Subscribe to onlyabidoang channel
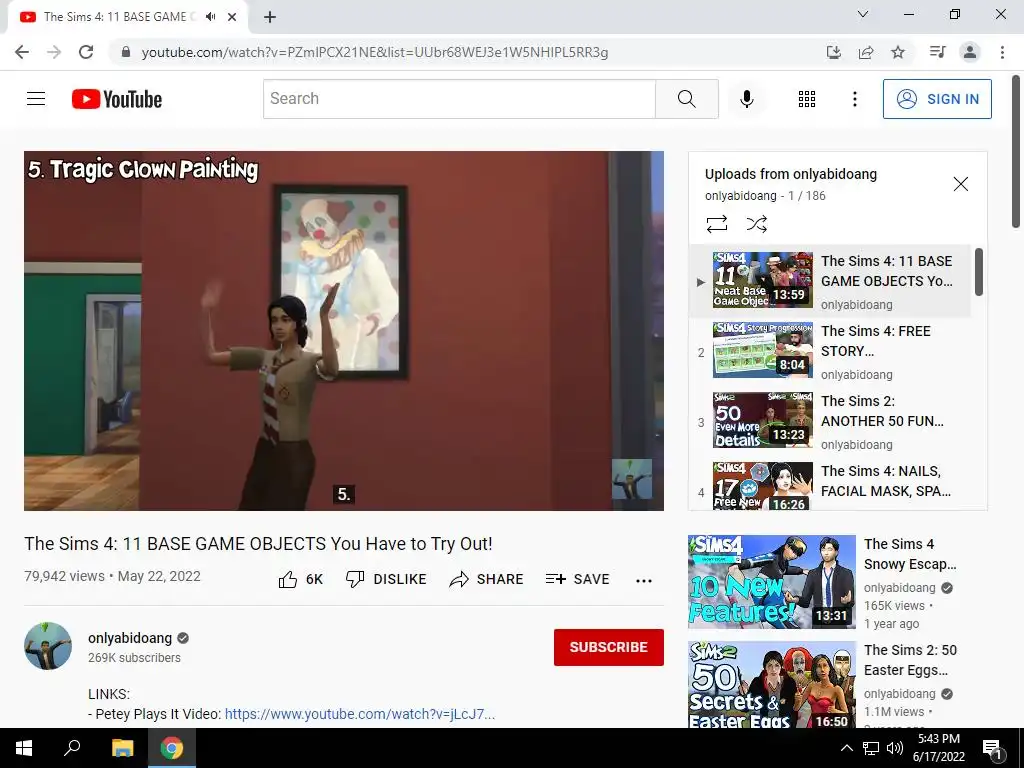 (609, 647)
